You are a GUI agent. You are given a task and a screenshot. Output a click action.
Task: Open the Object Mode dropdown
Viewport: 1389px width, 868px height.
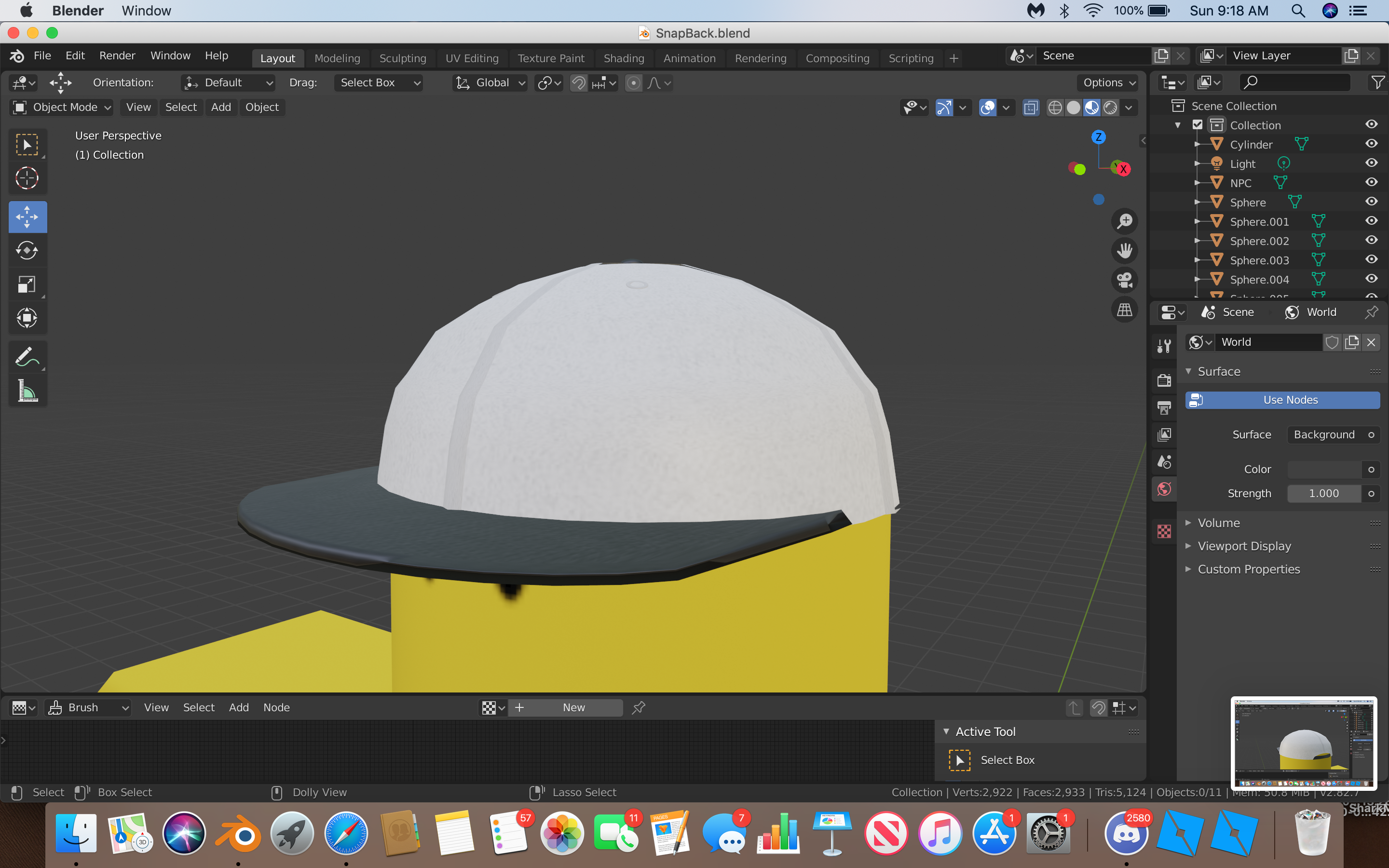61,108
